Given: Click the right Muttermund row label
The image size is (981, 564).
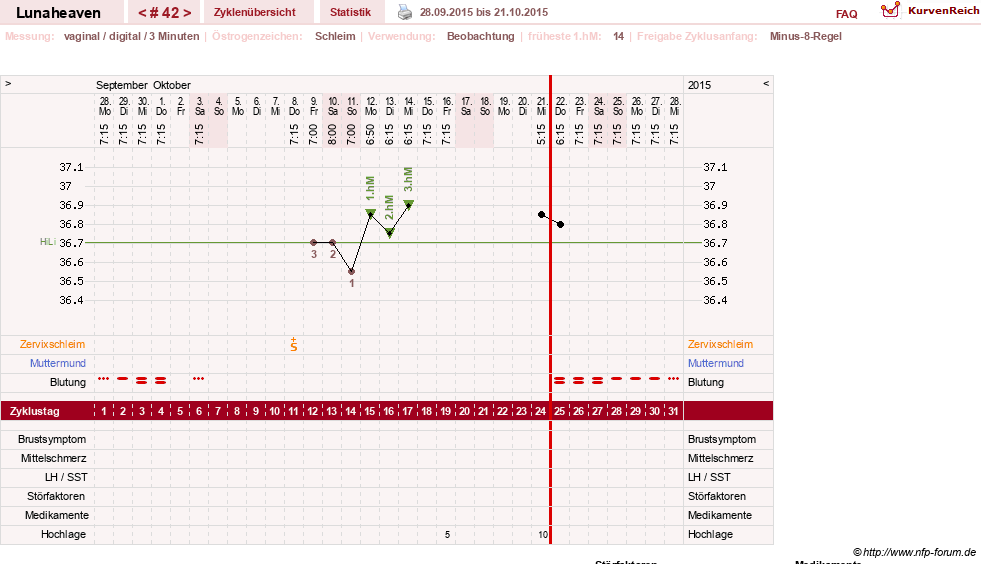Looking at the screenshot, I should [716, 363].
